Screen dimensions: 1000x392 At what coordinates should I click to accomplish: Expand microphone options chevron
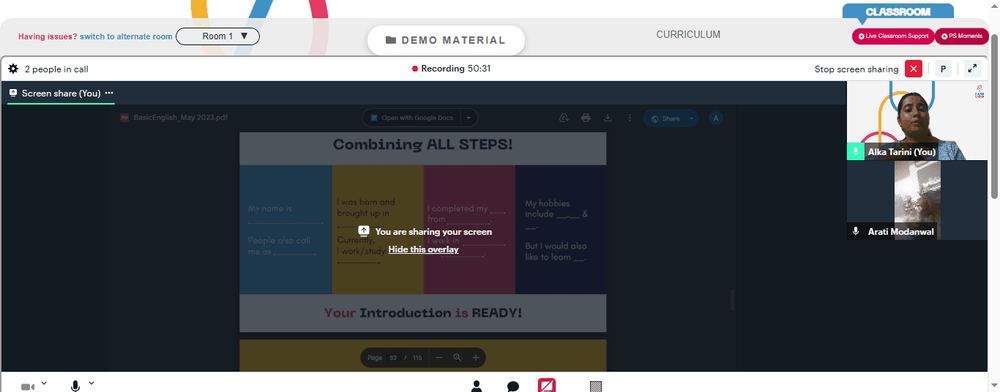(x=91, y=383)
